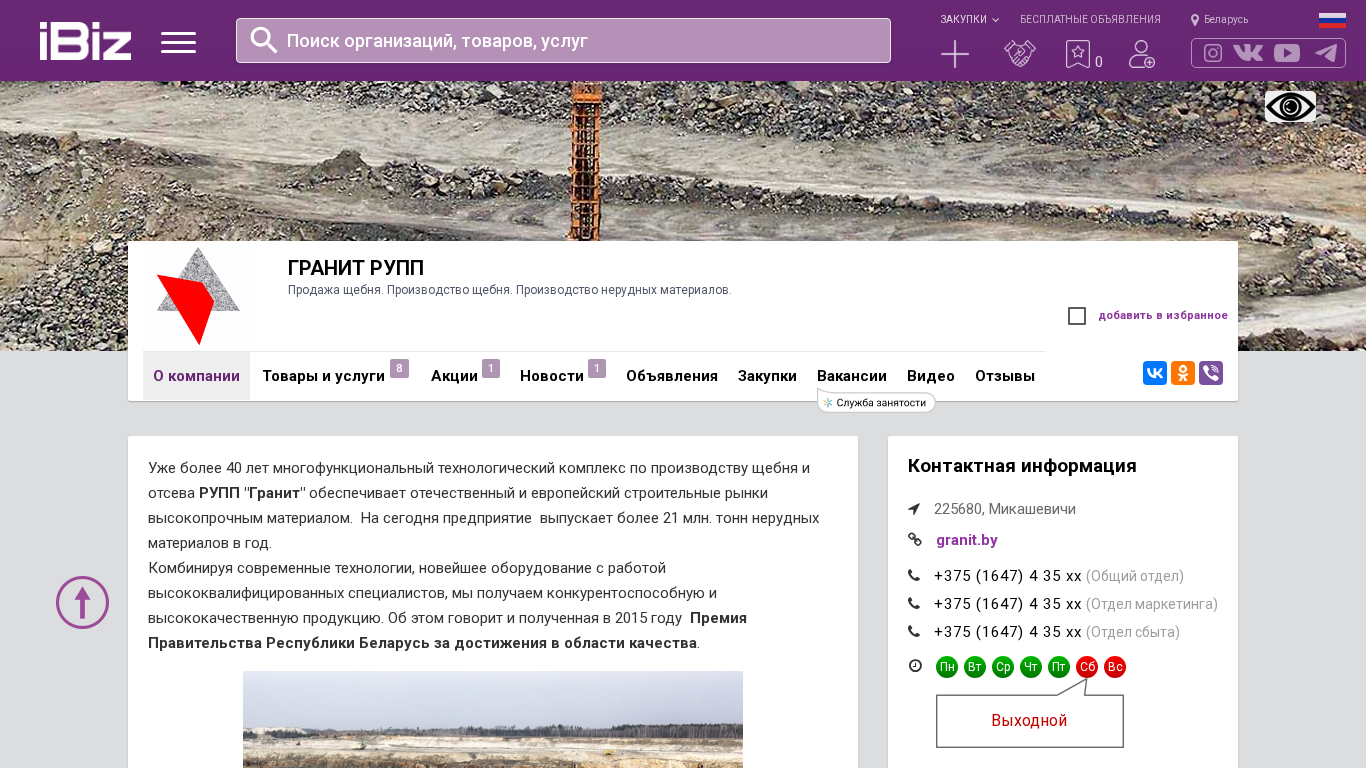Screen dimensions: 1366x768
Task: Reveal phone number for Общий отдел
Action: [1008, 576]
